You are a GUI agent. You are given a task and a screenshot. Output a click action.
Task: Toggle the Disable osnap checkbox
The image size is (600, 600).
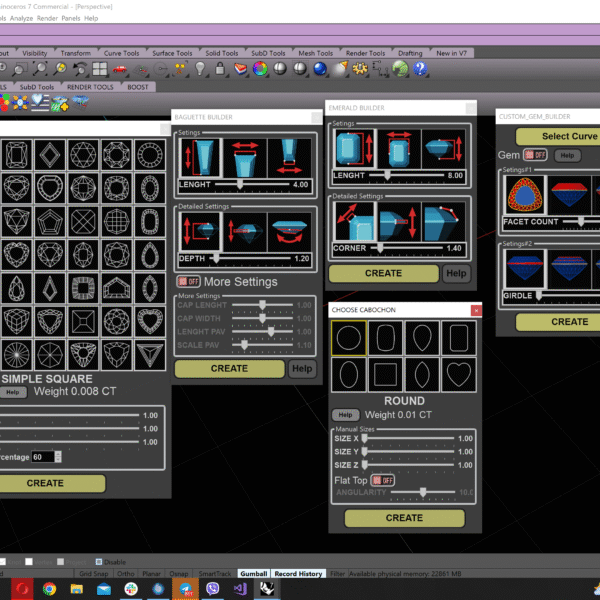point(98,562)
